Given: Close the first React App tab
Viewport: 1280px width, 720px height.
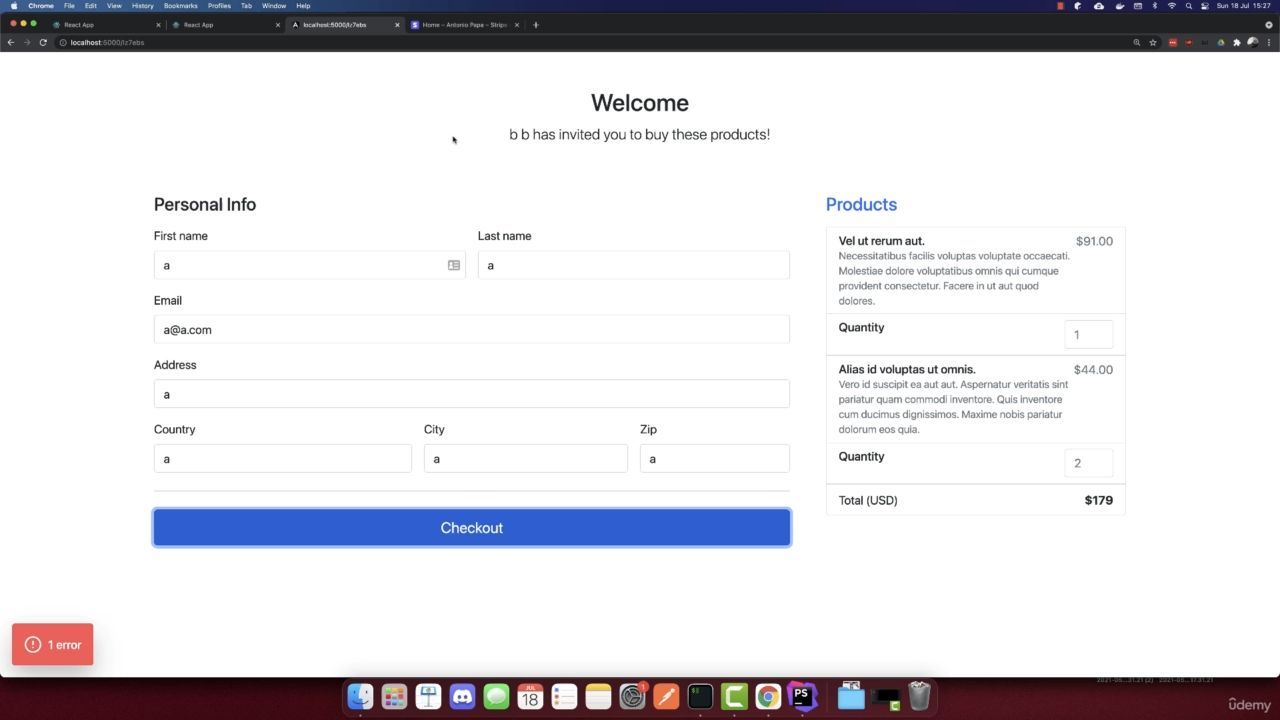Looking at the screenshot, I should (158, 24).
